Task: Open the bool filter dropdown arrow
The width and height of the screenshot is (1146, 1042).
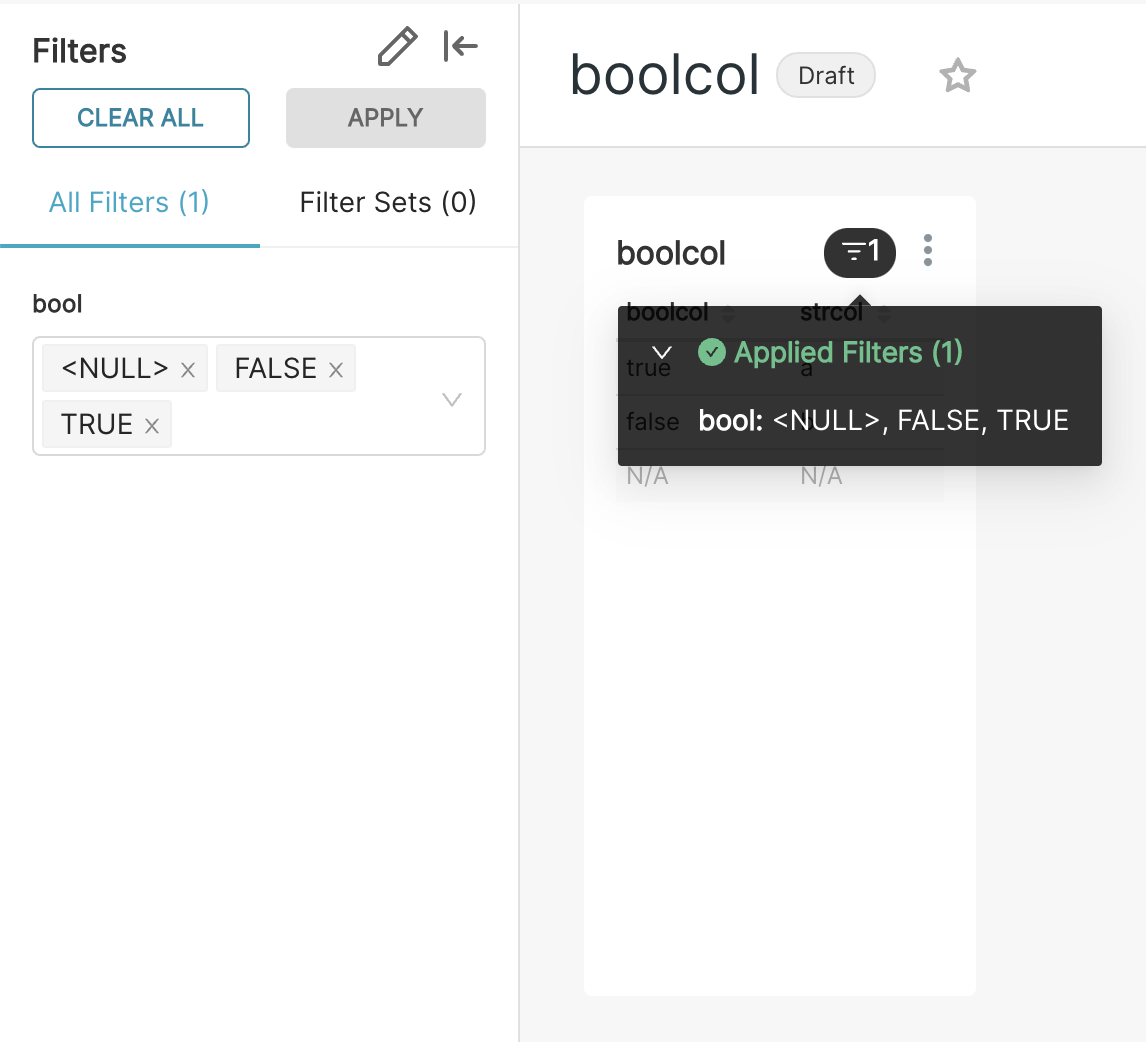Action: point(452,399)
